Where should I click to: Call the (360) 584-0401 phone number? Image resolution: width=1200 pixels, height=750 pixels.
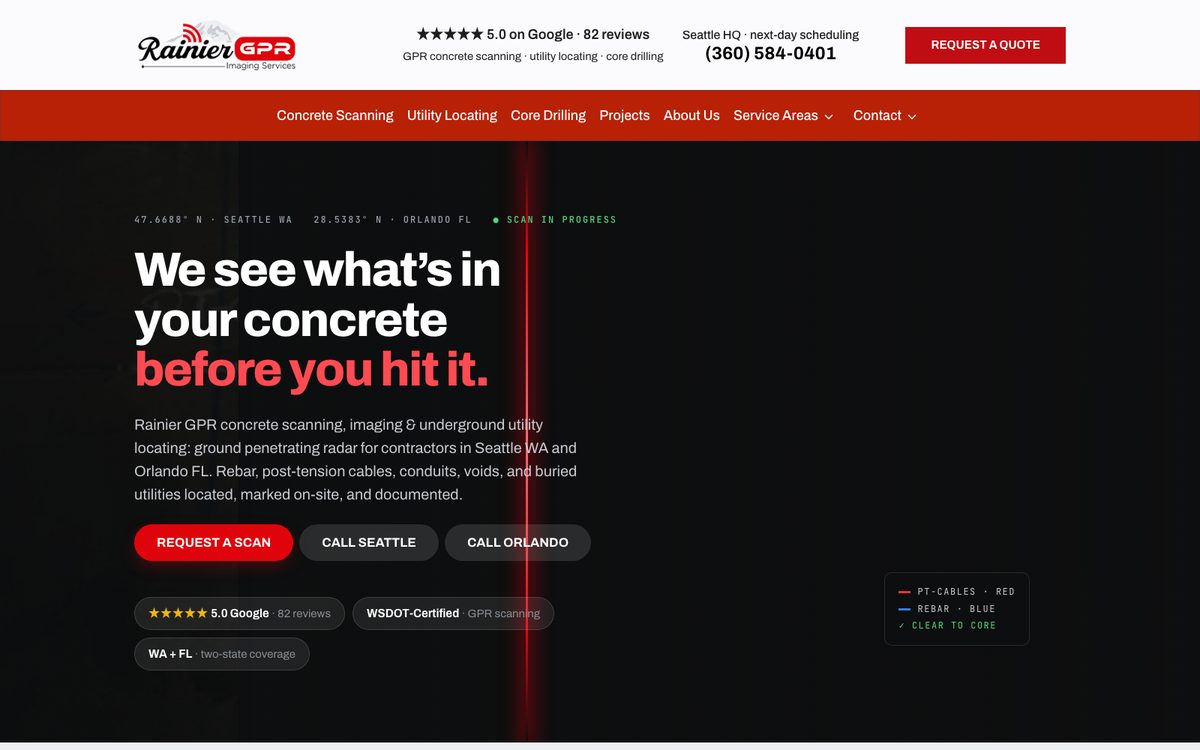771,54
